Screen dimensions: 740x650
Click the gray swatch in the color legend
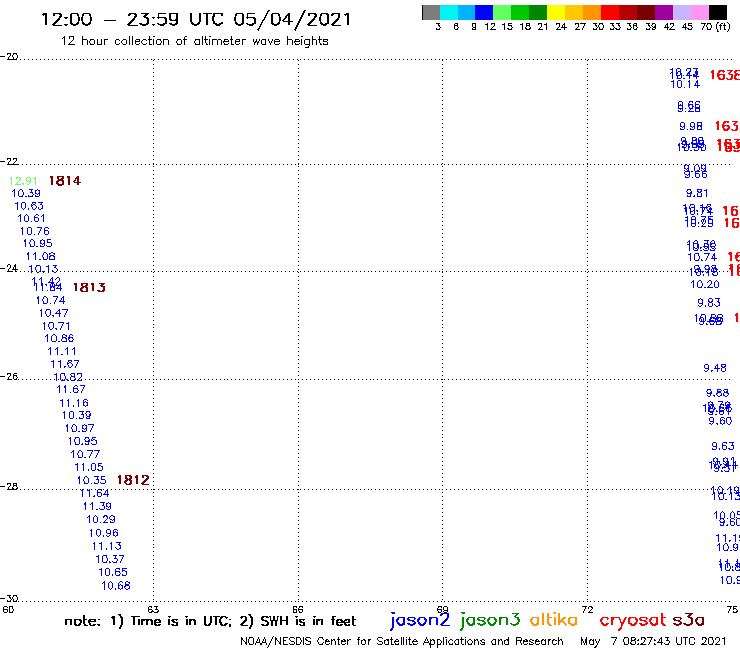431,12
